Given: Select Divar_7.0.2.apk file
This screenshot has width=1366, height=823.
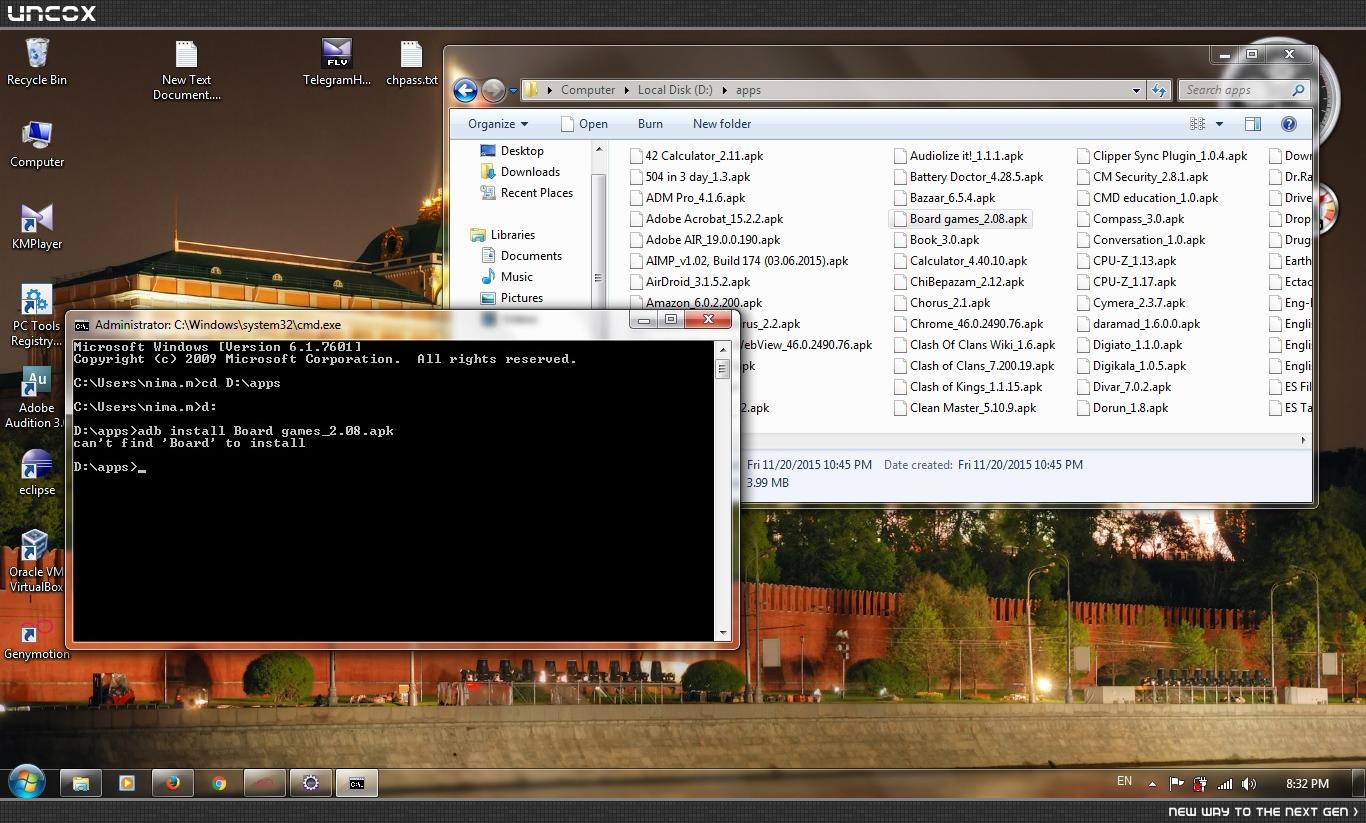Looking at the screenshot, I should [1123, 387].
